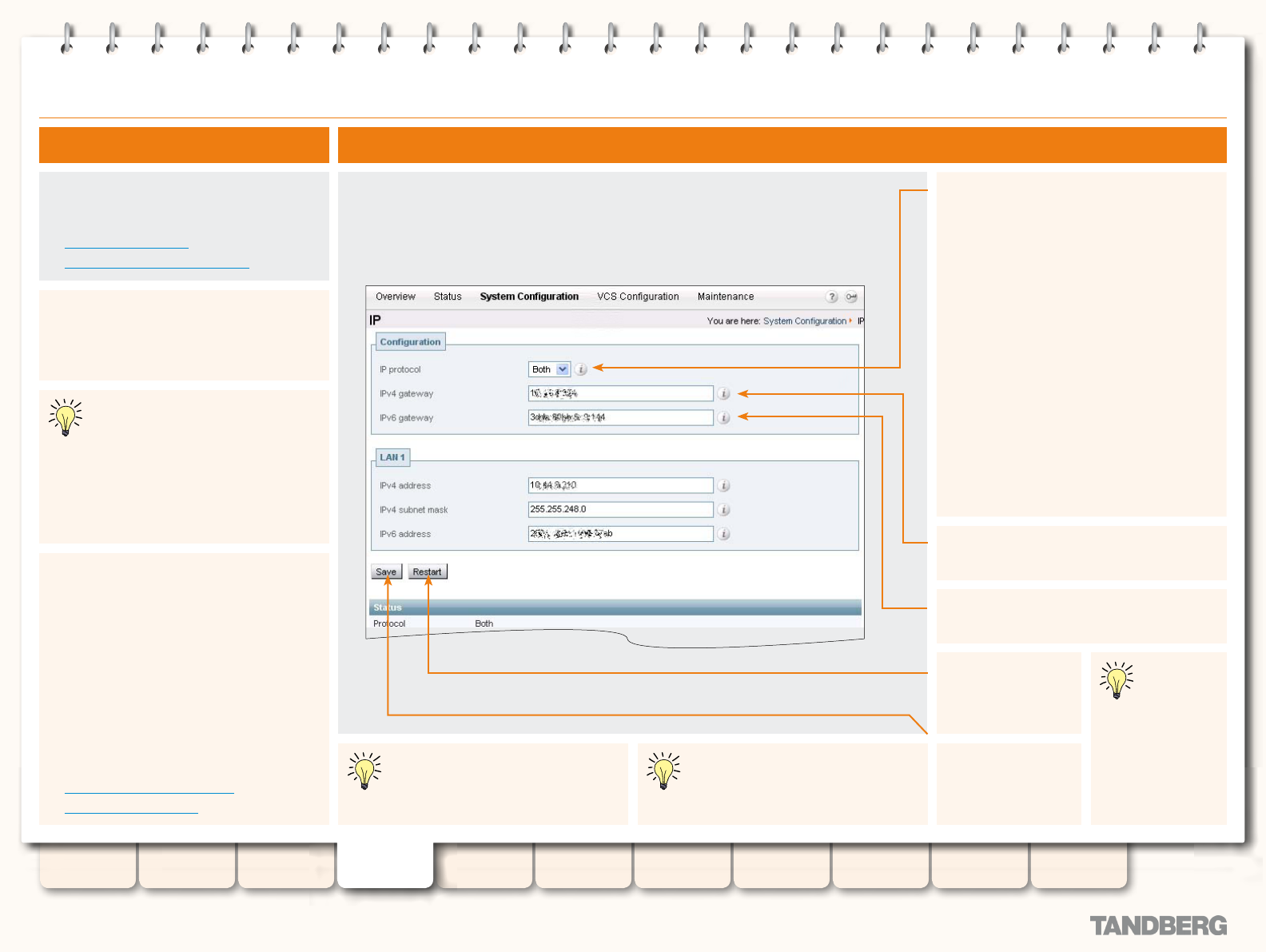The height and width of the screenshot is (952, 1266).
Task: Show info for IPv6 address field
Action: 724,534
